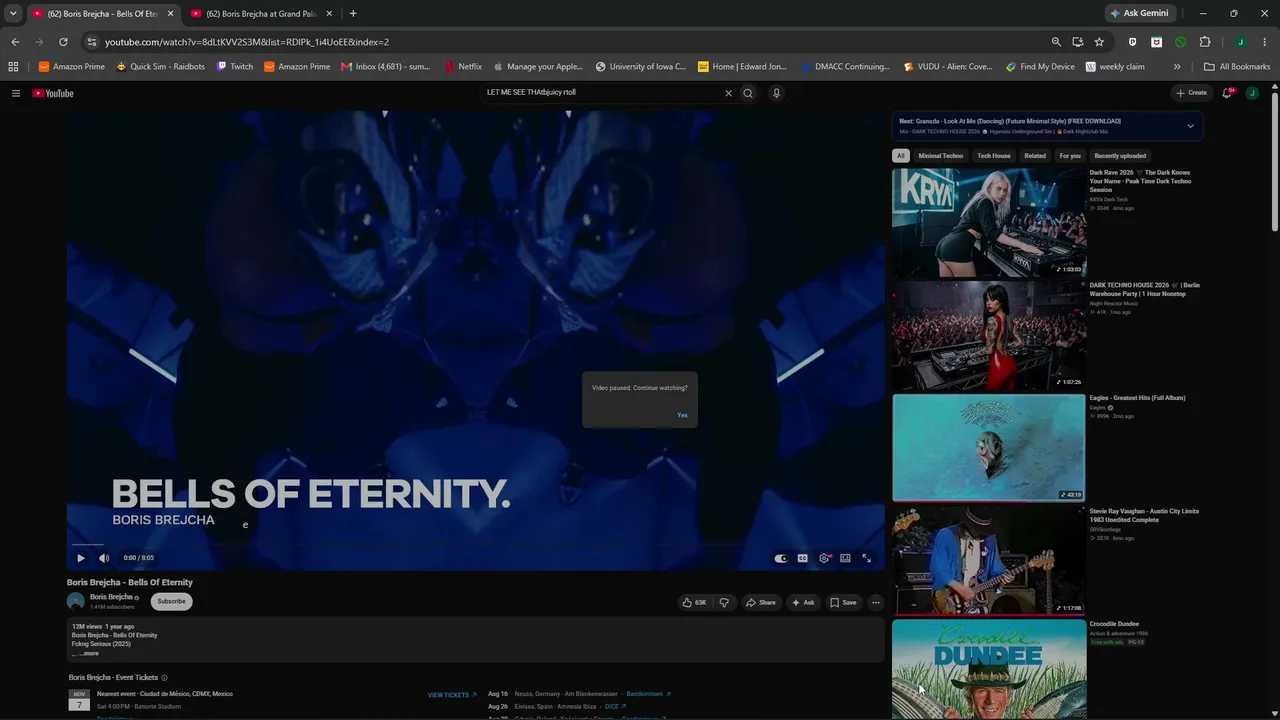Open the Crocodile Dundee movie thumbnail
The height and width of the screenshot is (720, 1280).
click(989, 668)
